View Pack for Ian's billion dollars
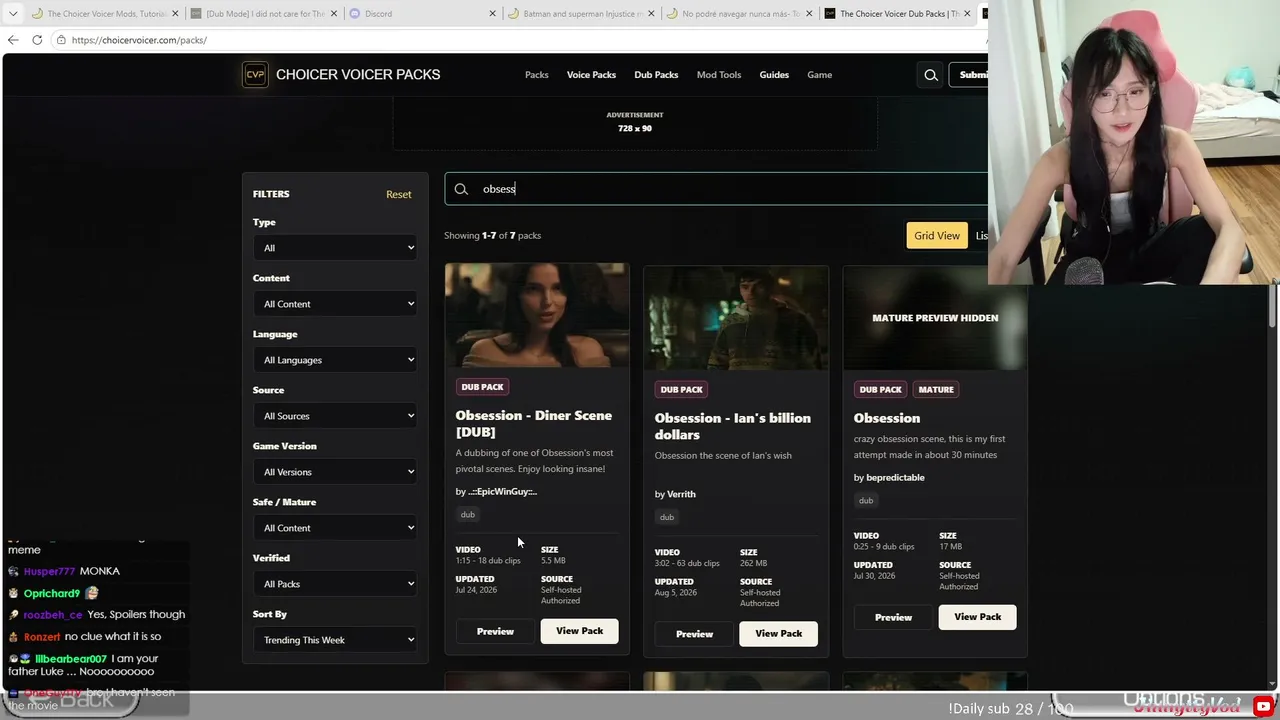Screen dimensions: 1280x720 tap(779, 634)
